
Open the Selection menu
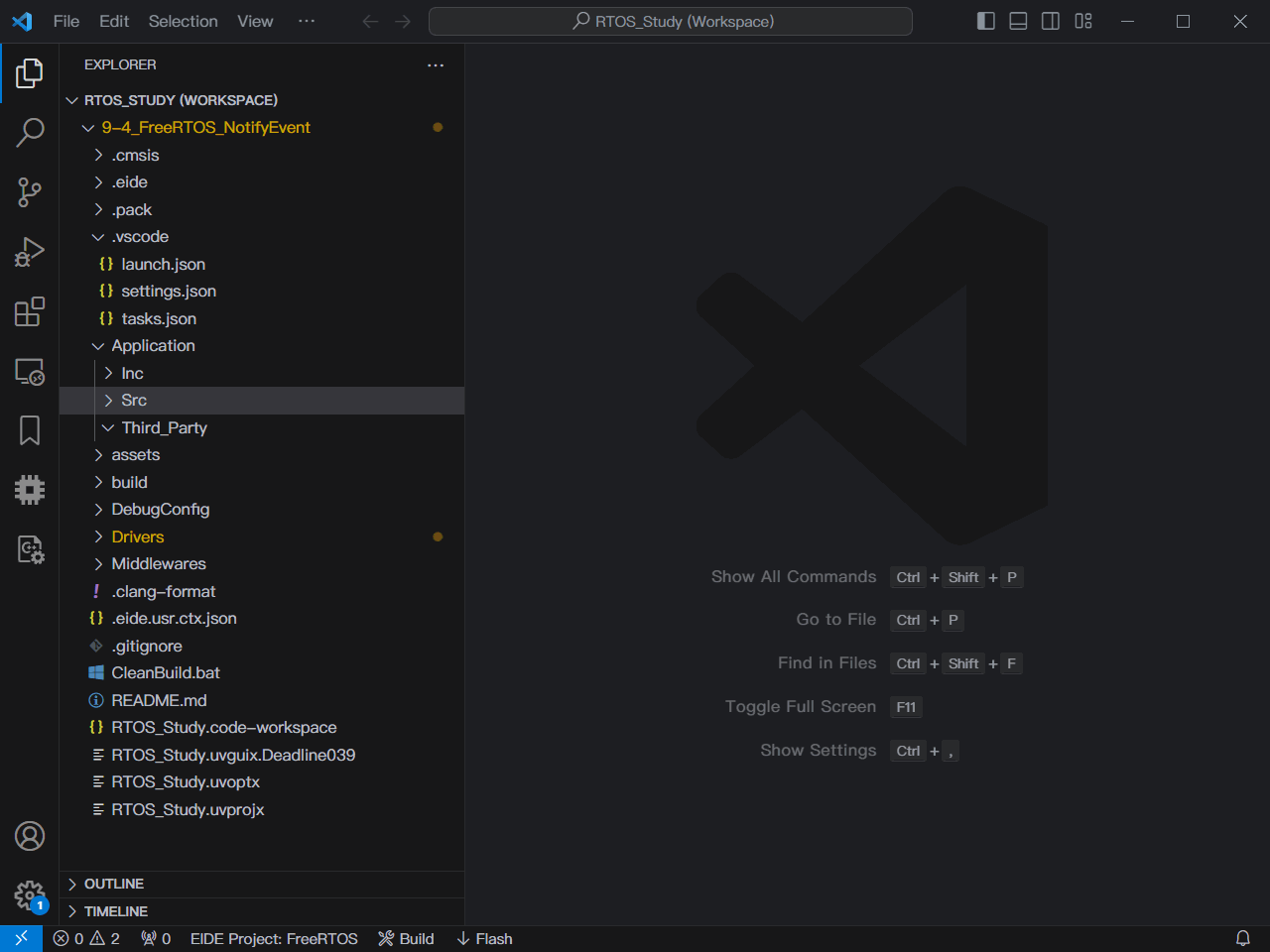183,21
